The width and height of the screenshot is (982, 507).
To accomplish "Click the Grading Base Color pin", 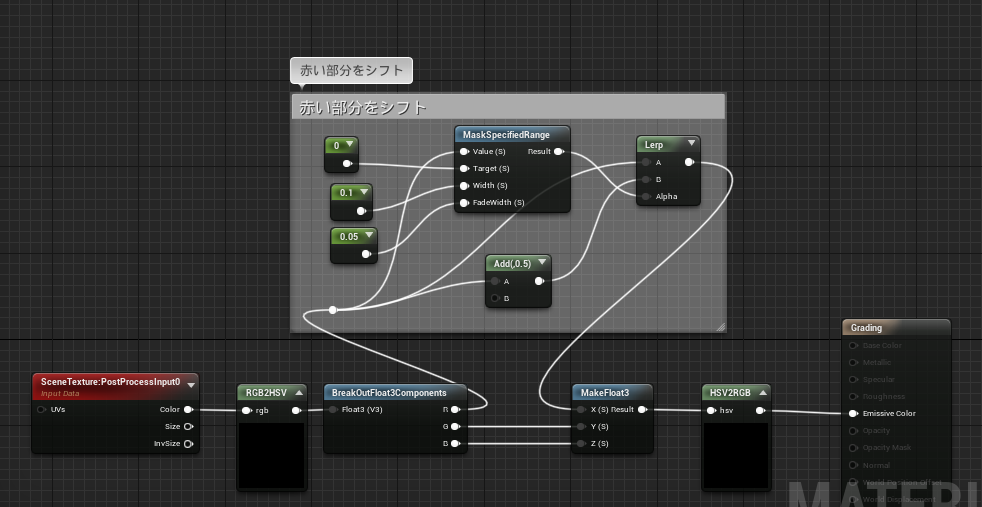I will point(852,345).
